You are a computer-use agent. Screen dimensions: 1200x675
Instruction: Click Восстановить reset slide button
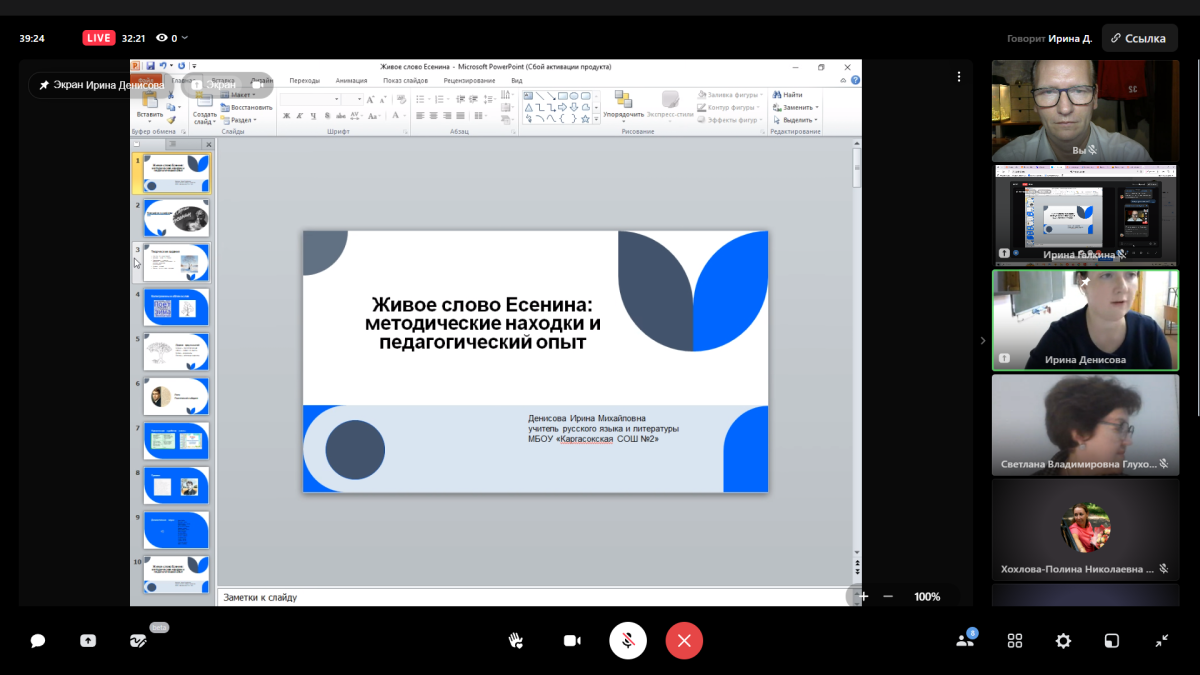pyautogui.click(x=246, y=107)
